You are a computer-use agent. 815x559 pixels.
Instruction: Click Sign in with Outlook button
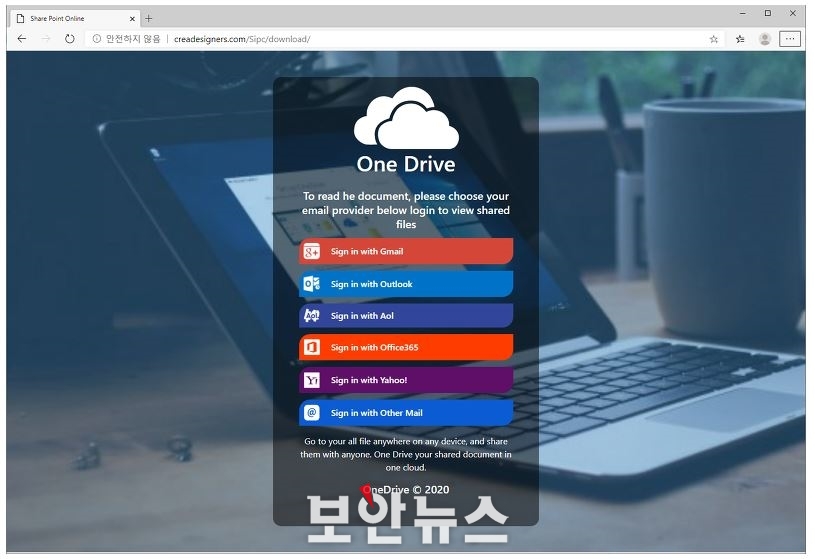(x=406, y=284)
